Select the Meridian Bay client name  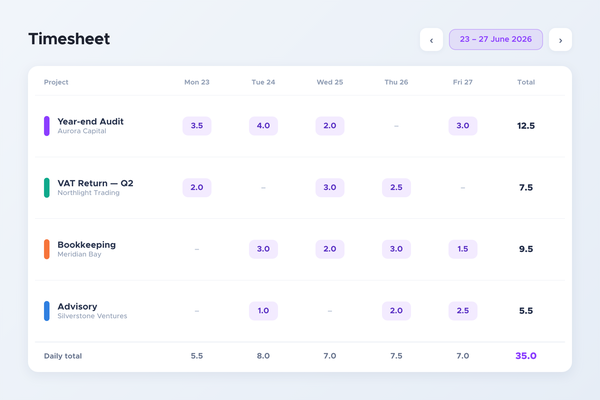pyautogui.click(x=79, y=254)
